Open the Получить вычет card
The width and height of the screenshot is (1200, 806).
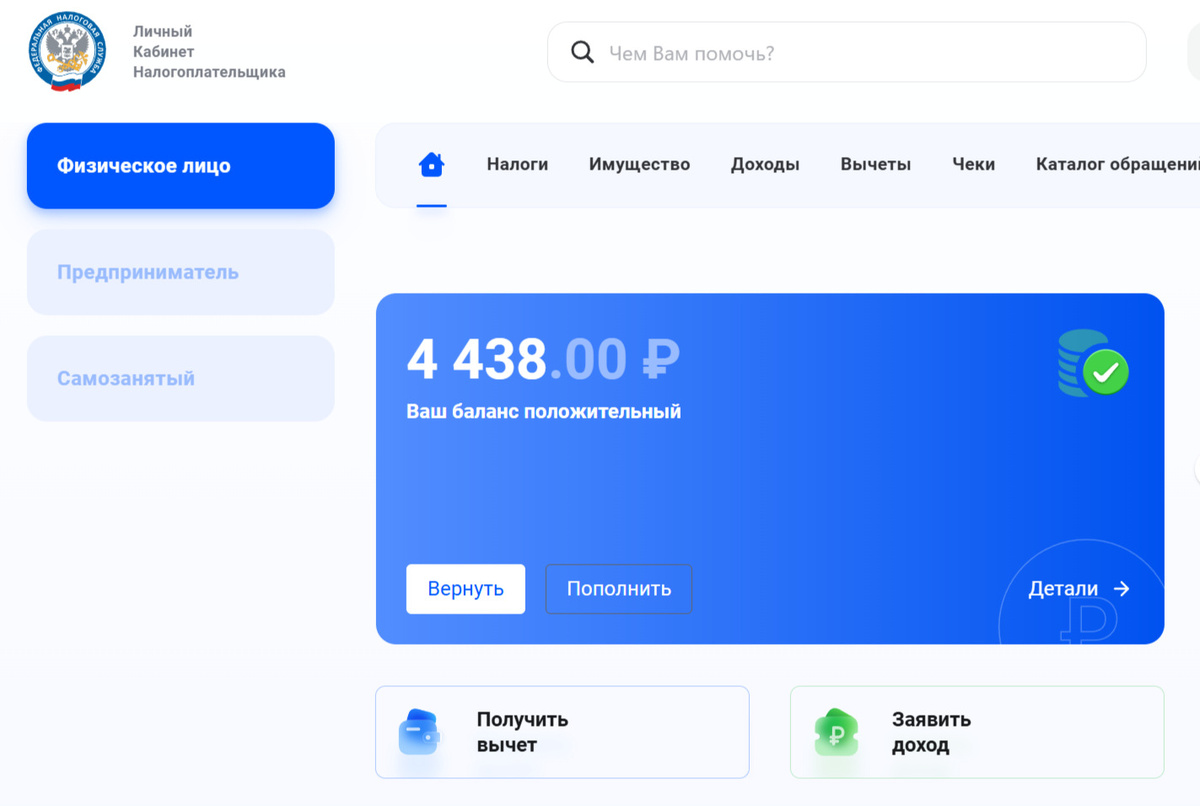[562, 732]
